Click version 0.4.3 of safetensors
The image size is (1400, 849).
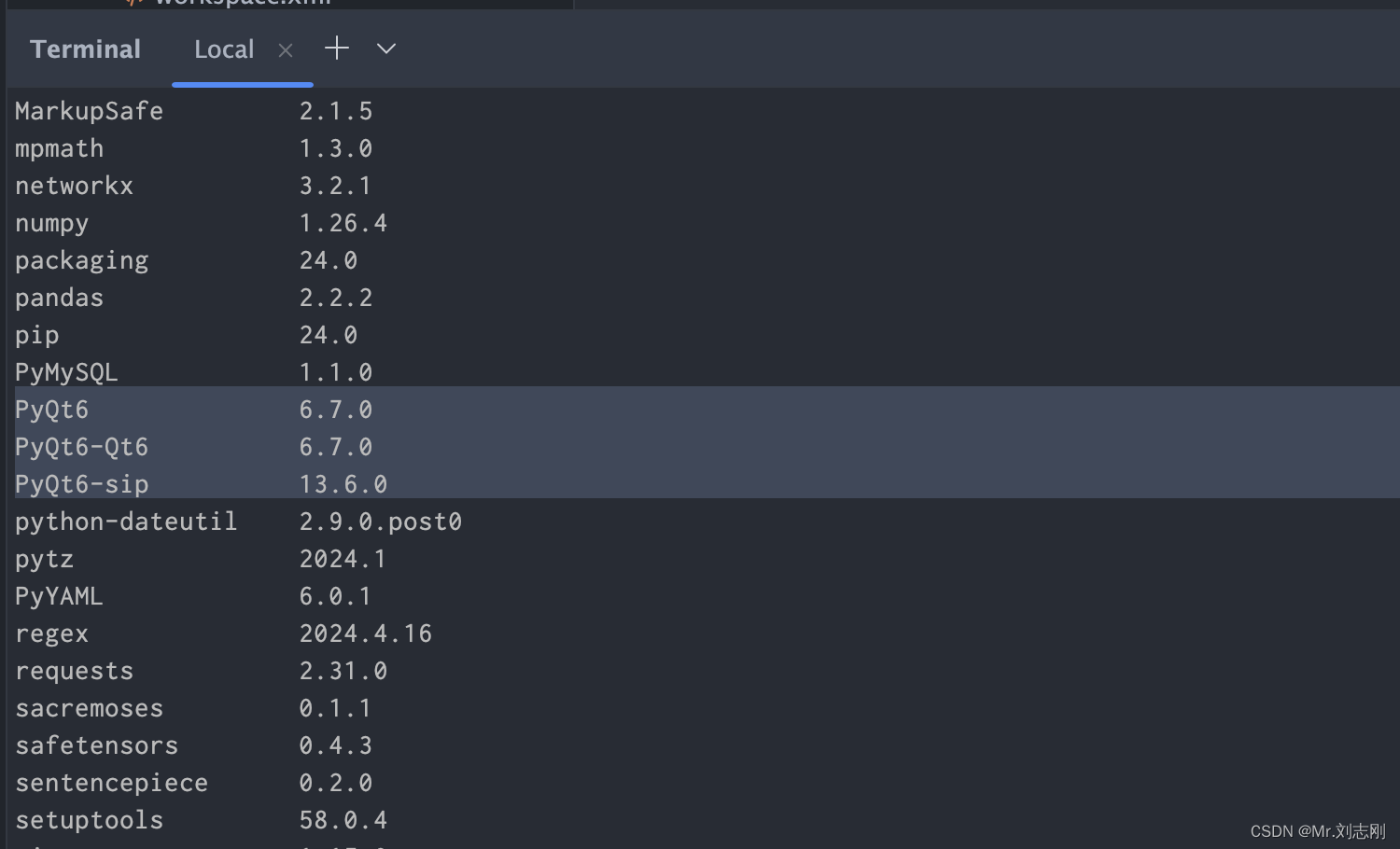[x=336, y=745]
